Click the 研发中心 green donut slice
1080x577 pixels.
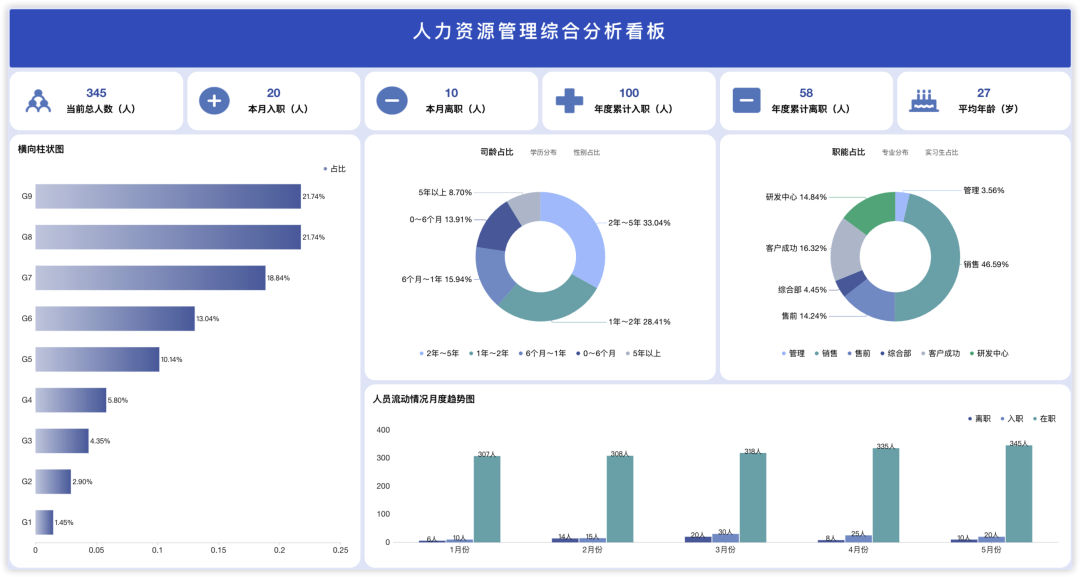click(871, 211)
